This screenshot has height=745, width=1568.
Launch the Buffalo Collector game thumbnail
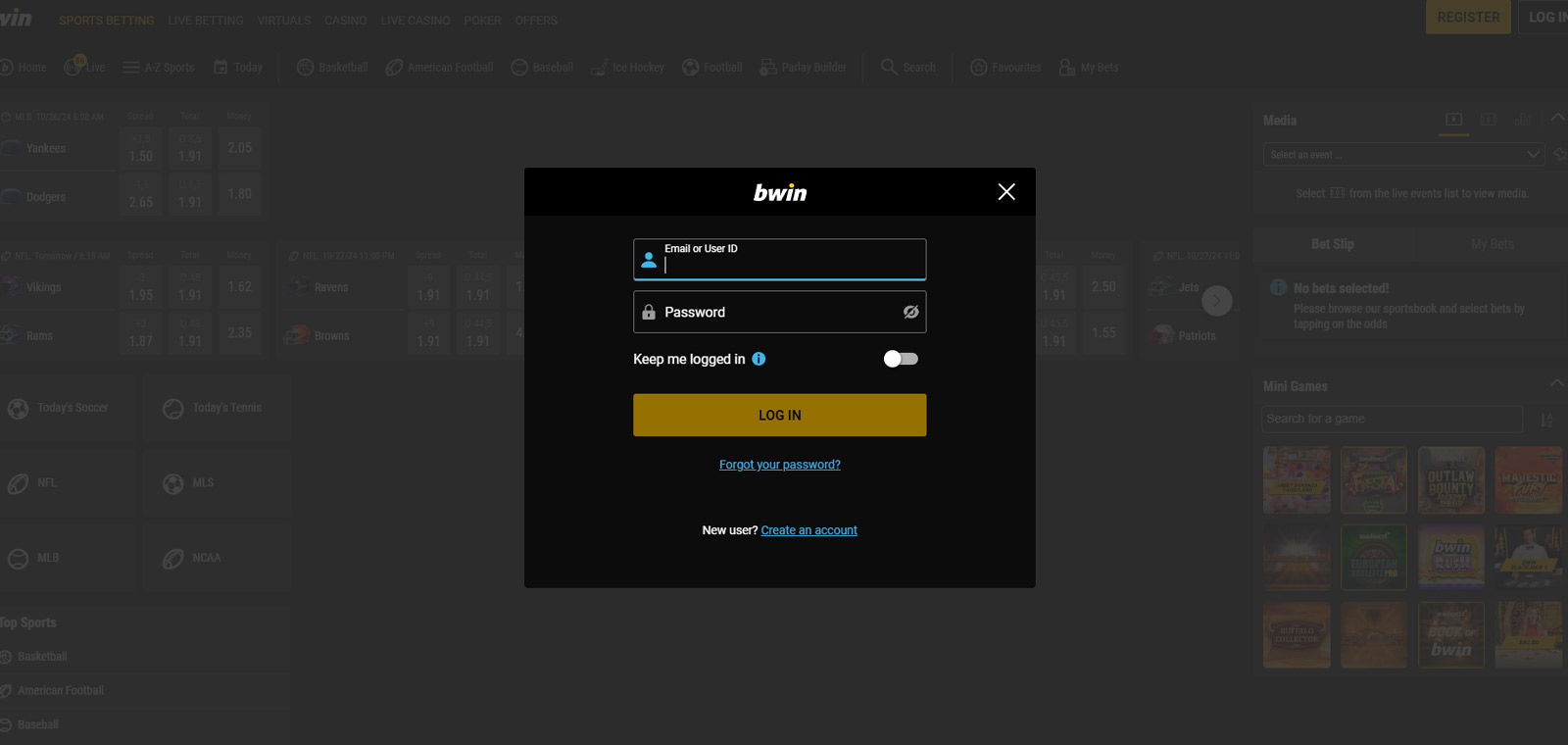click(1297, 635)
